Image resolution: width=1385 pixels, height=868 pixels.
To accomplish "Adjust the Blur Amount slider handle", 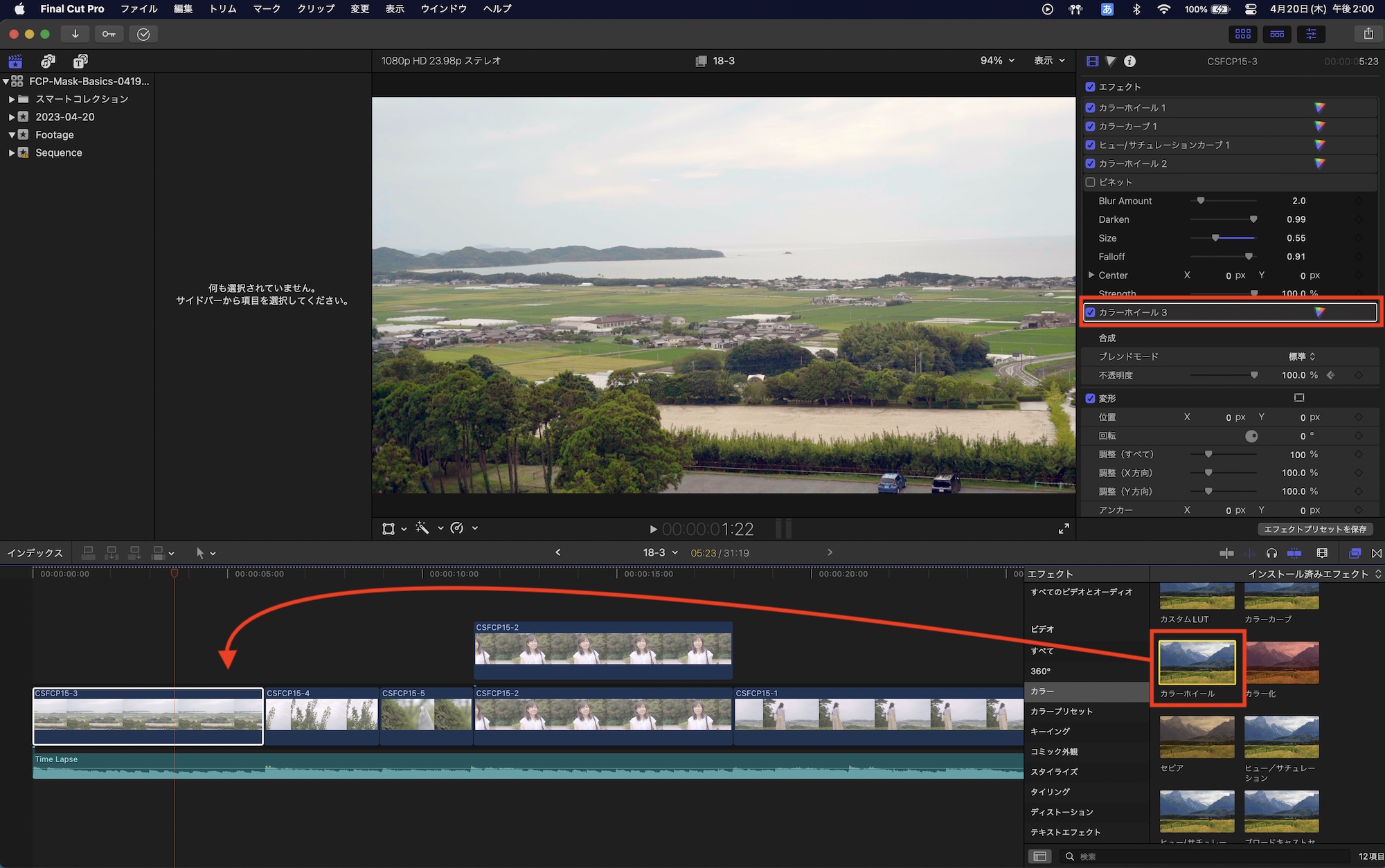I will (1201, 201).
